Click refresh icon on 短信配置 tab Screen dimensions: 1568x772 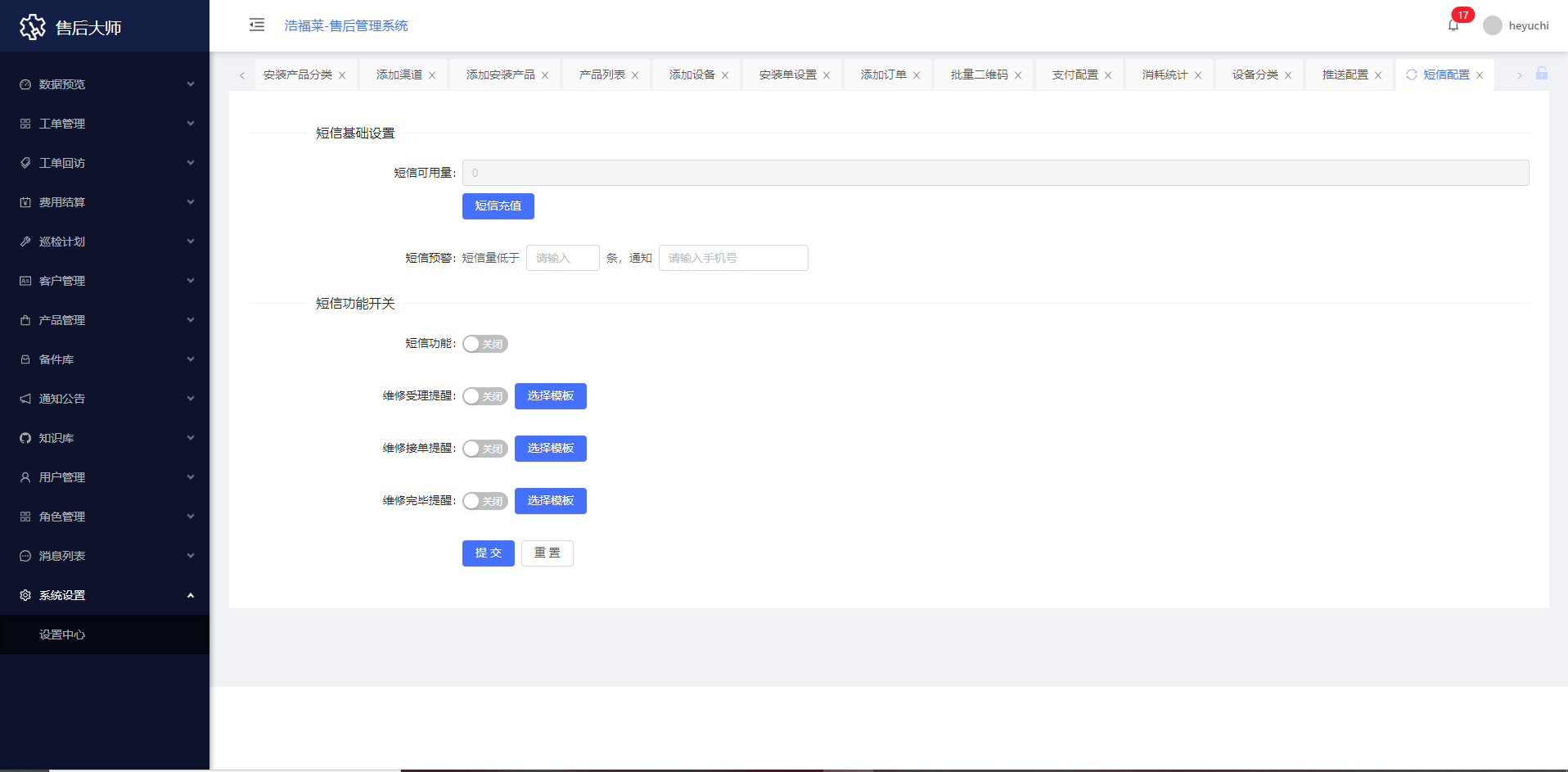coord(1411,74)
